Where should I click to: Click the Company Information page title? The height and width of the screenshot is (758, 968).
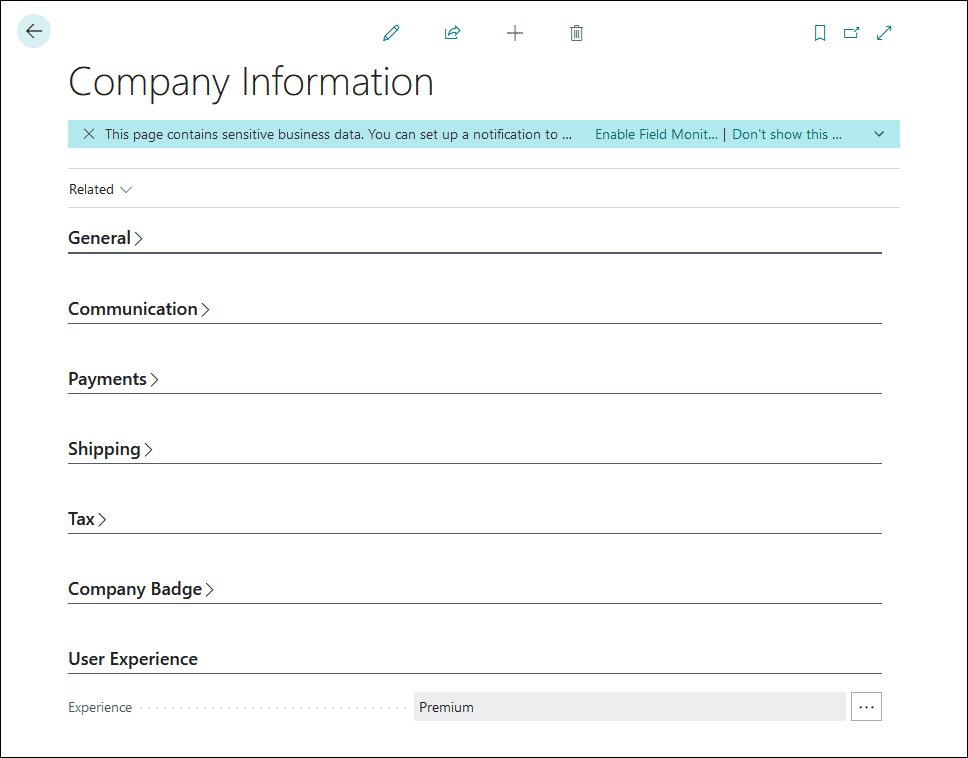coord(251,82)
